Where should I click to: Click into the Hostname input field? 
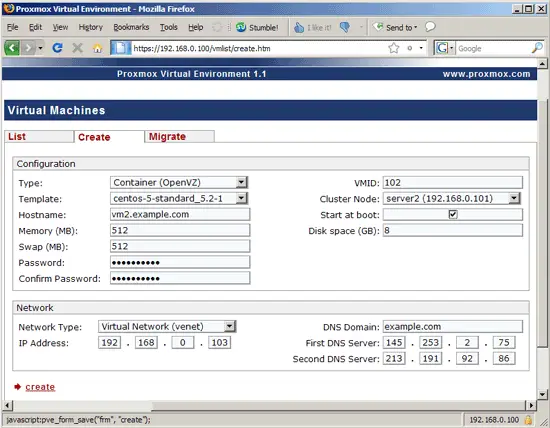tap(180, 214)
